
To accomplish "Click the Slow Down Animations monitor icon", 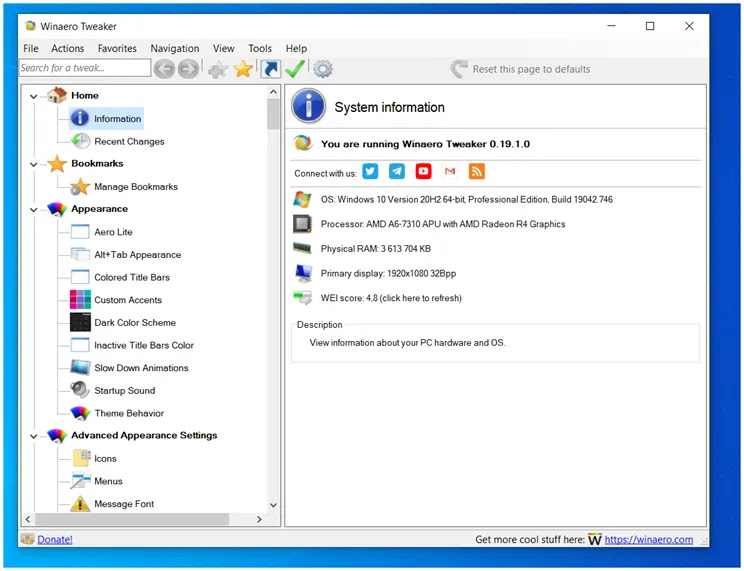I will [x=80, y=367].
